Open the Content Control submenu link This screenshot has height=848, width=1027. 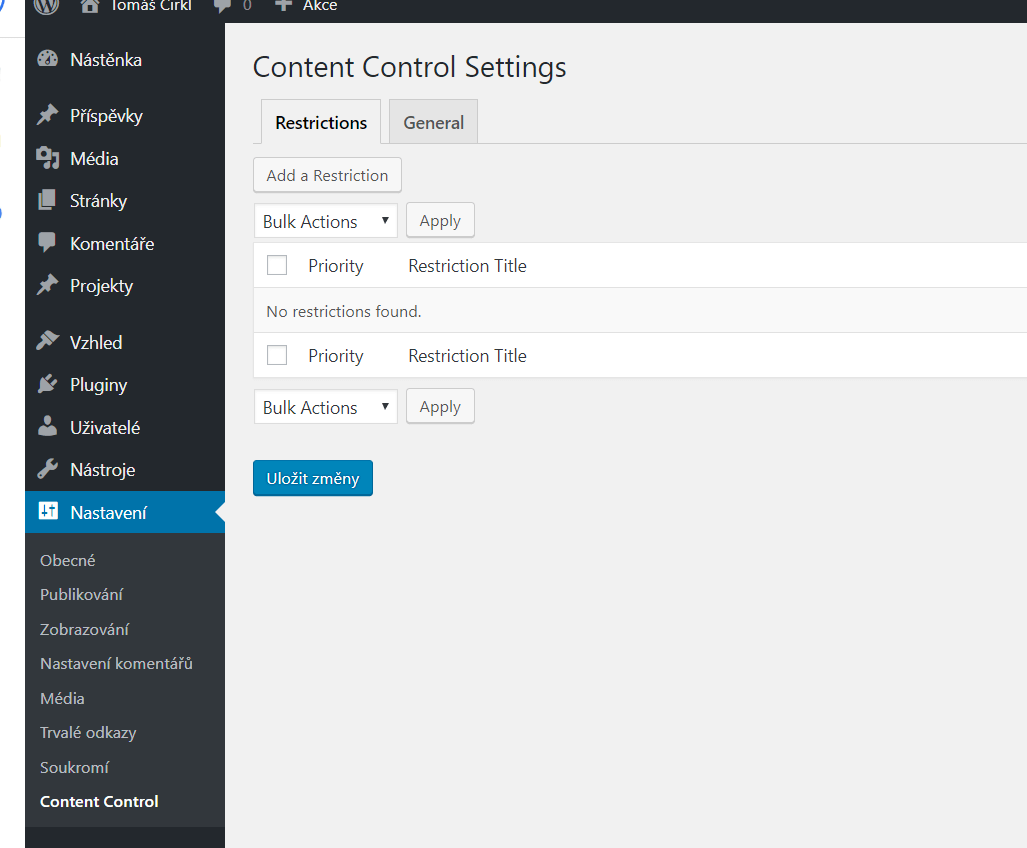click(x=99, y=802)
